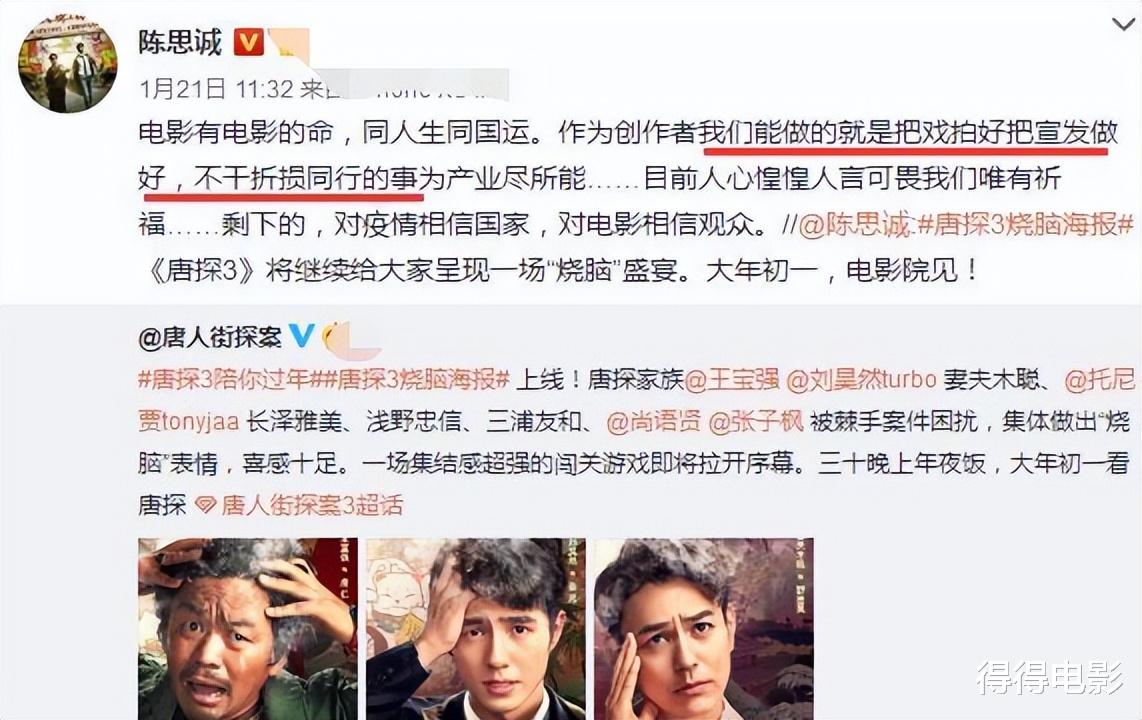
Task: View the third poster thumbnail on the right
Action: [x=704, y=628]
